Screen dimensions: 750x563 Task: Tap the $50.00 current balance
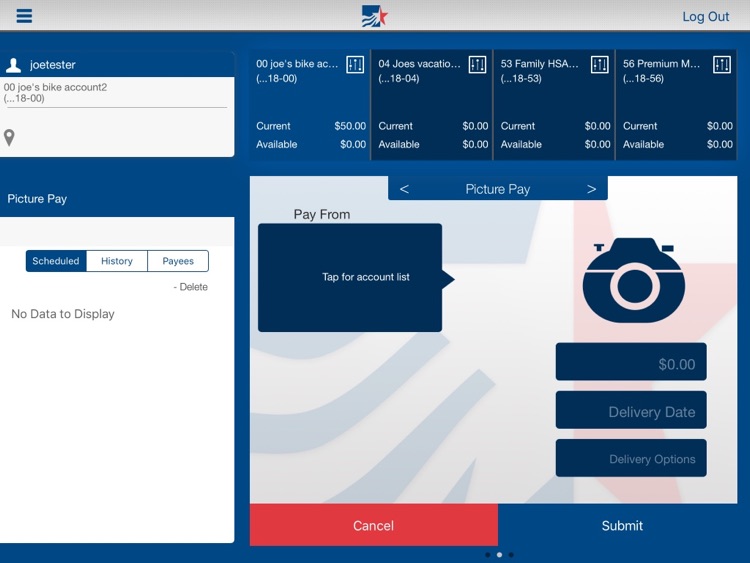350,126
